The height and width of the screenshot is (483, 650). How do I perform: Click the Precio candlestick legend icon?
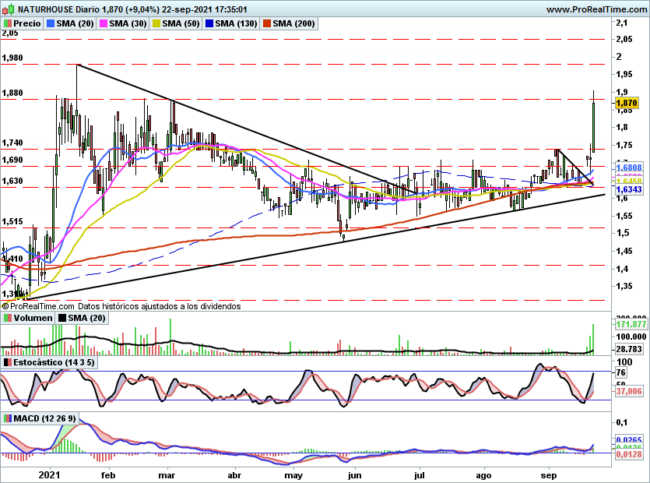(x=7, y=24)
